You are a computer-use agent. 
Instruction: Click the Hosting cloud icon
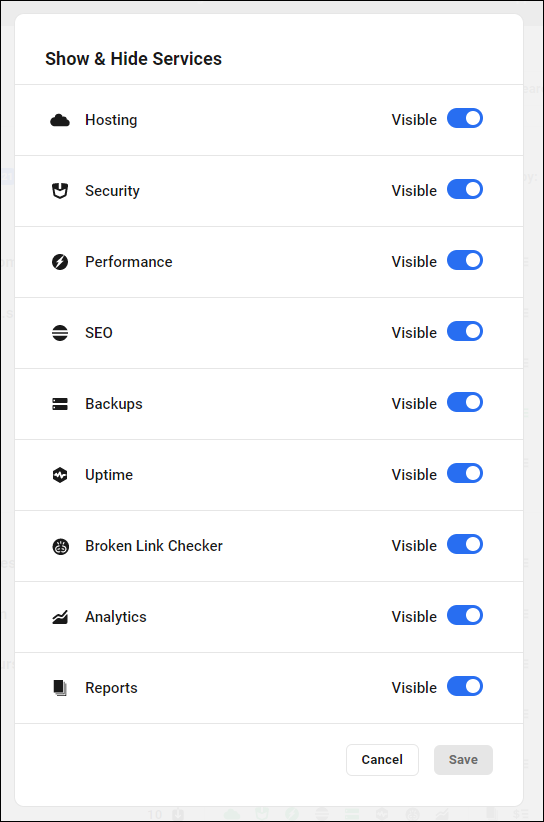[60, 120]
